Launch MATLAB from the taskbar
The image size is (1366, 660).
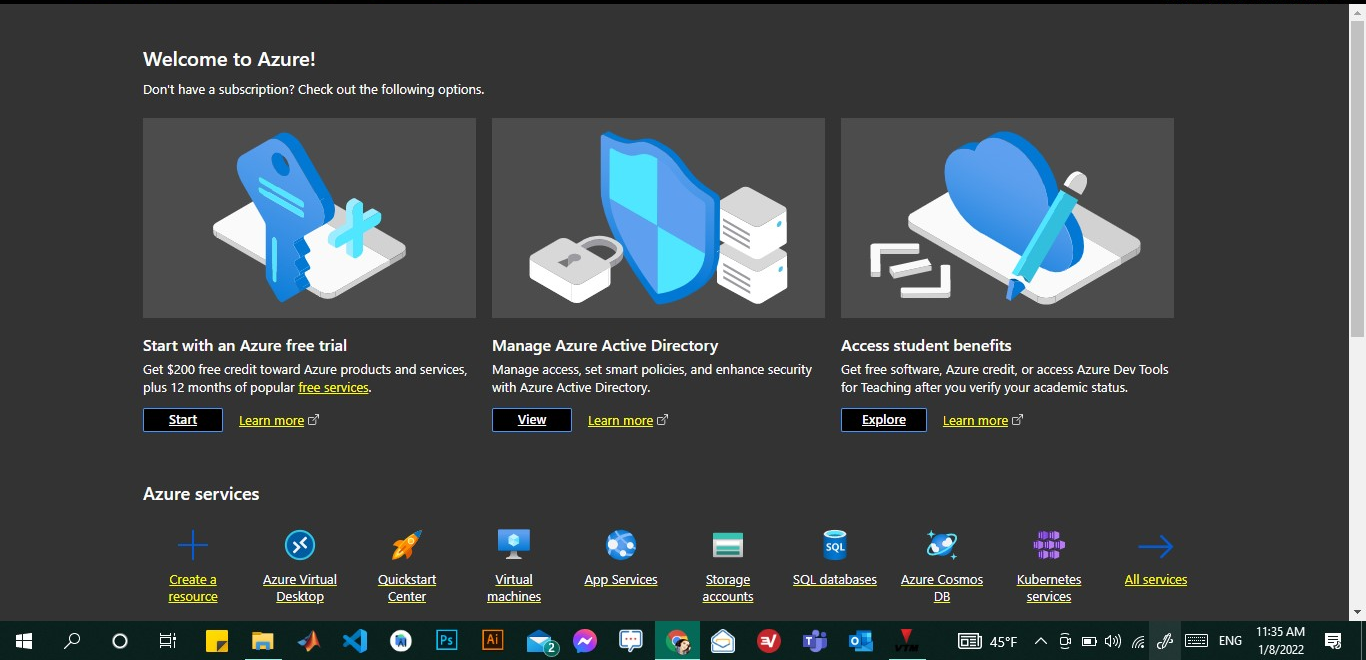point(308,641)
